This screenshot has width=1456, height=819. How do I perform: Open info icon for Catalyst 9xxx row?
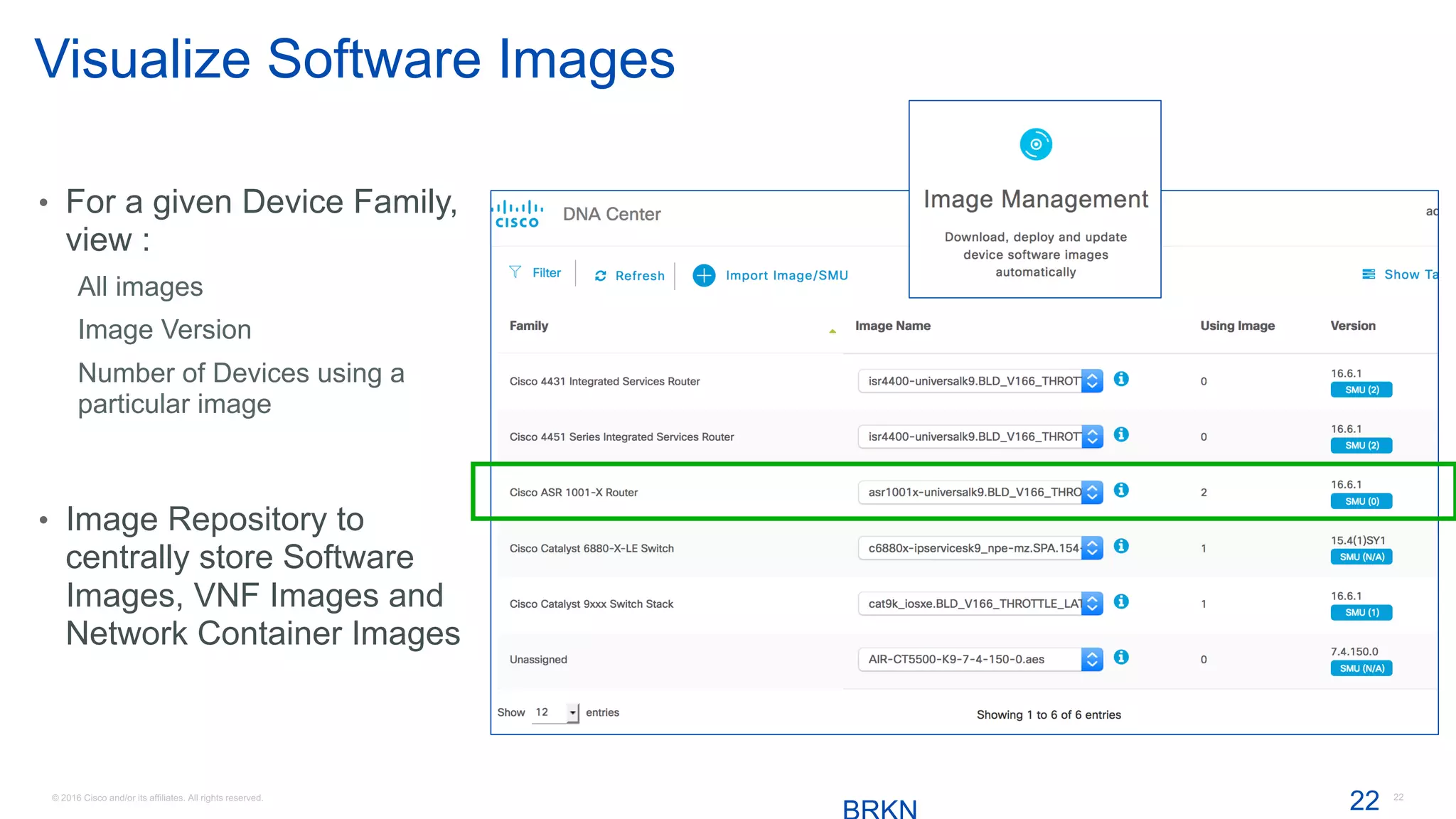click(1121, 601)
